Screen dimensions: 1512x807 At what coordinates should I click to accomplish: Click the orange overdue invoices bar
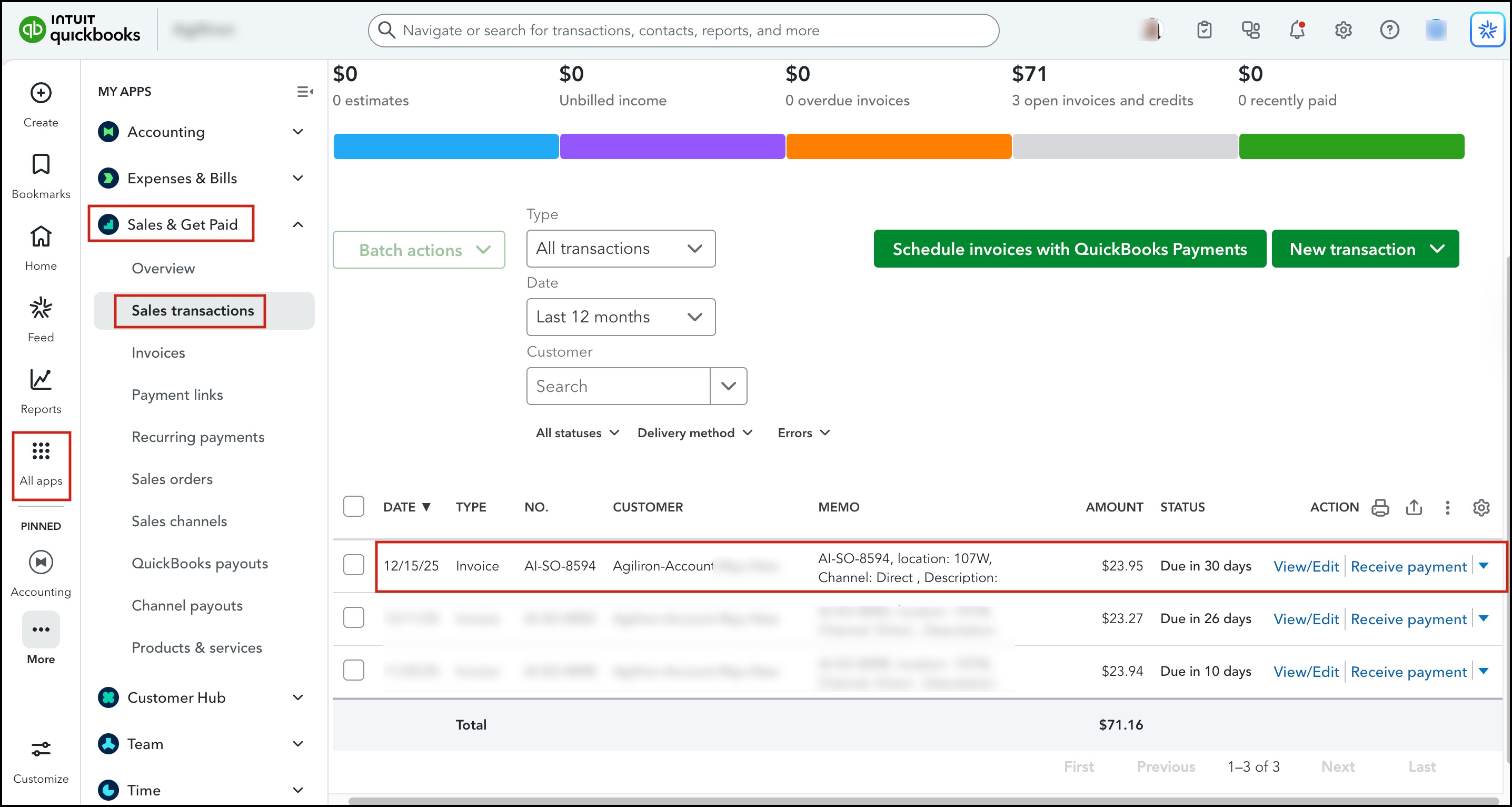(898, 146)
